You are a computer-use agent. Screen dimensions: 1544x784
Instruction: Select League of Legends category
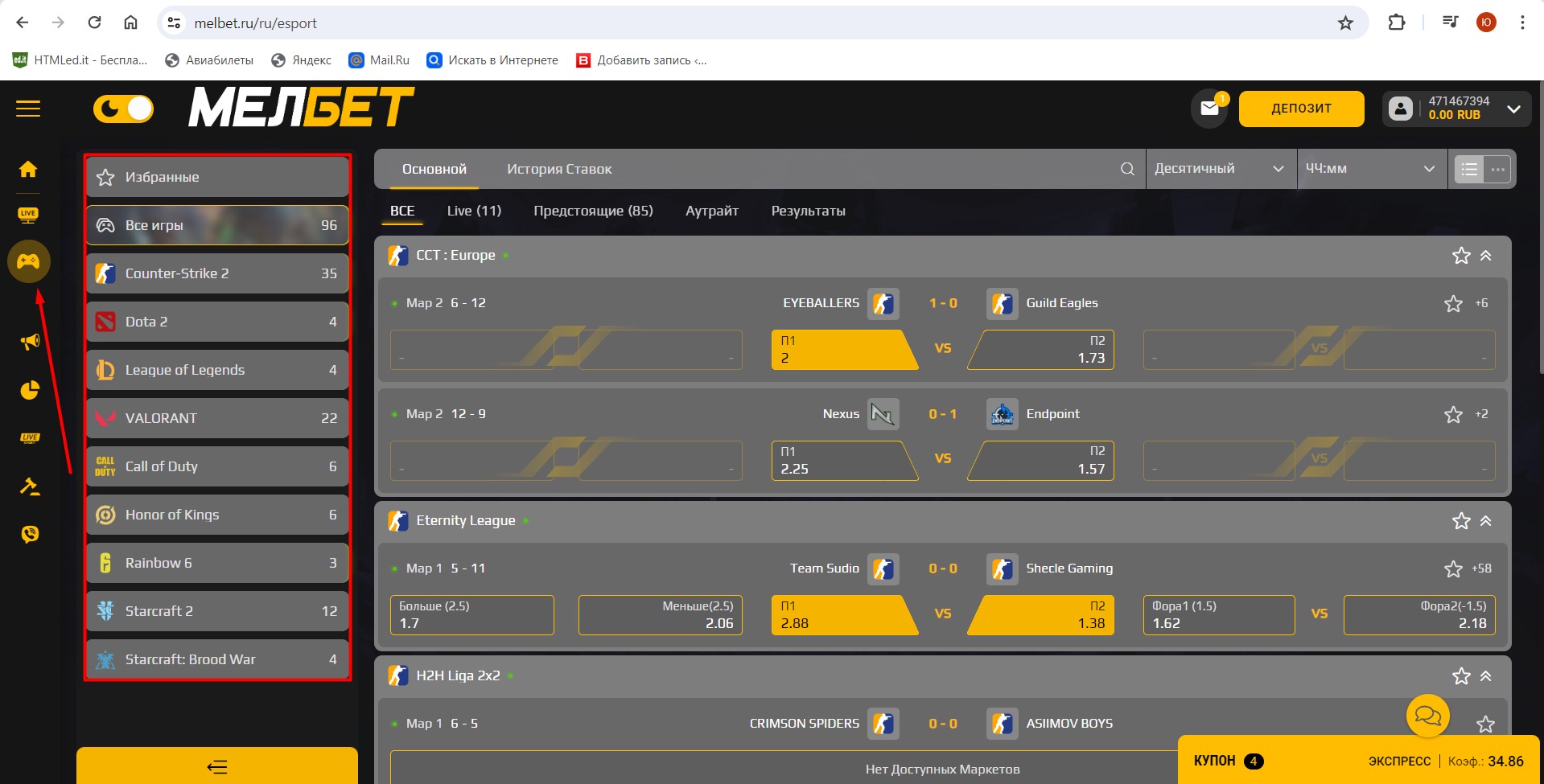[x=217, y=370]
